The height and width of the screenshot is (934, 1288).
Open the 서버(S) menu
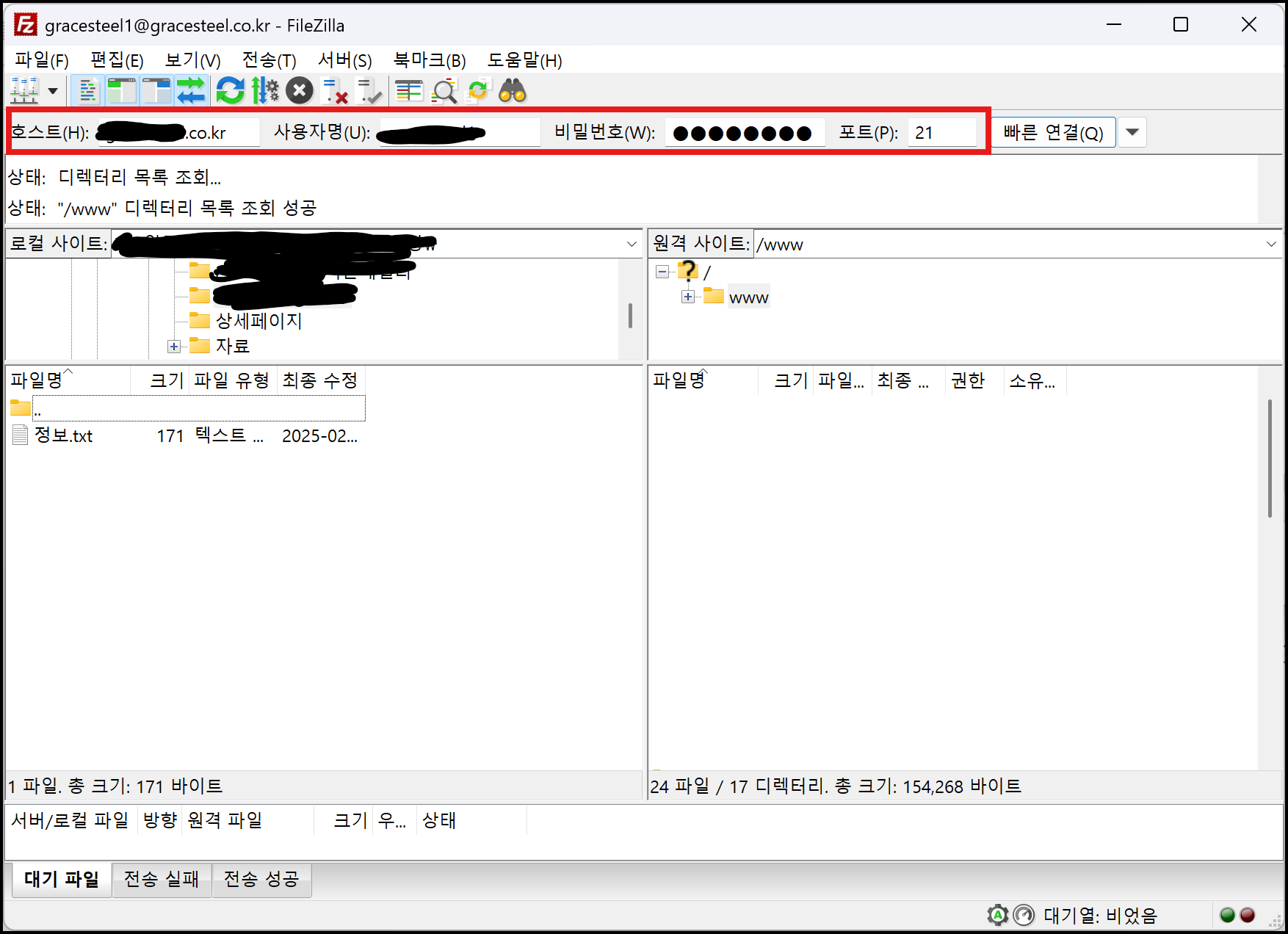pos(344,60)
